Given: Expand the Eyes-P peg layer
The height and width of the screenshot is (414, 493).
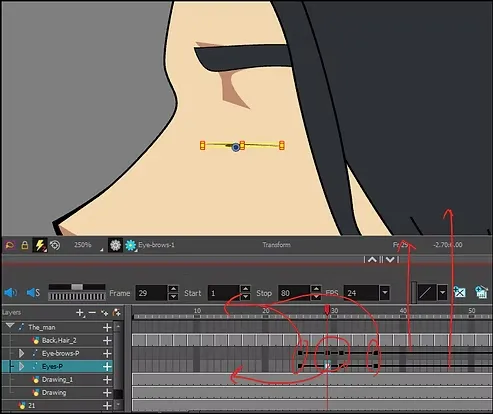Looking at the screenshot, I should [x=21, y=366].
